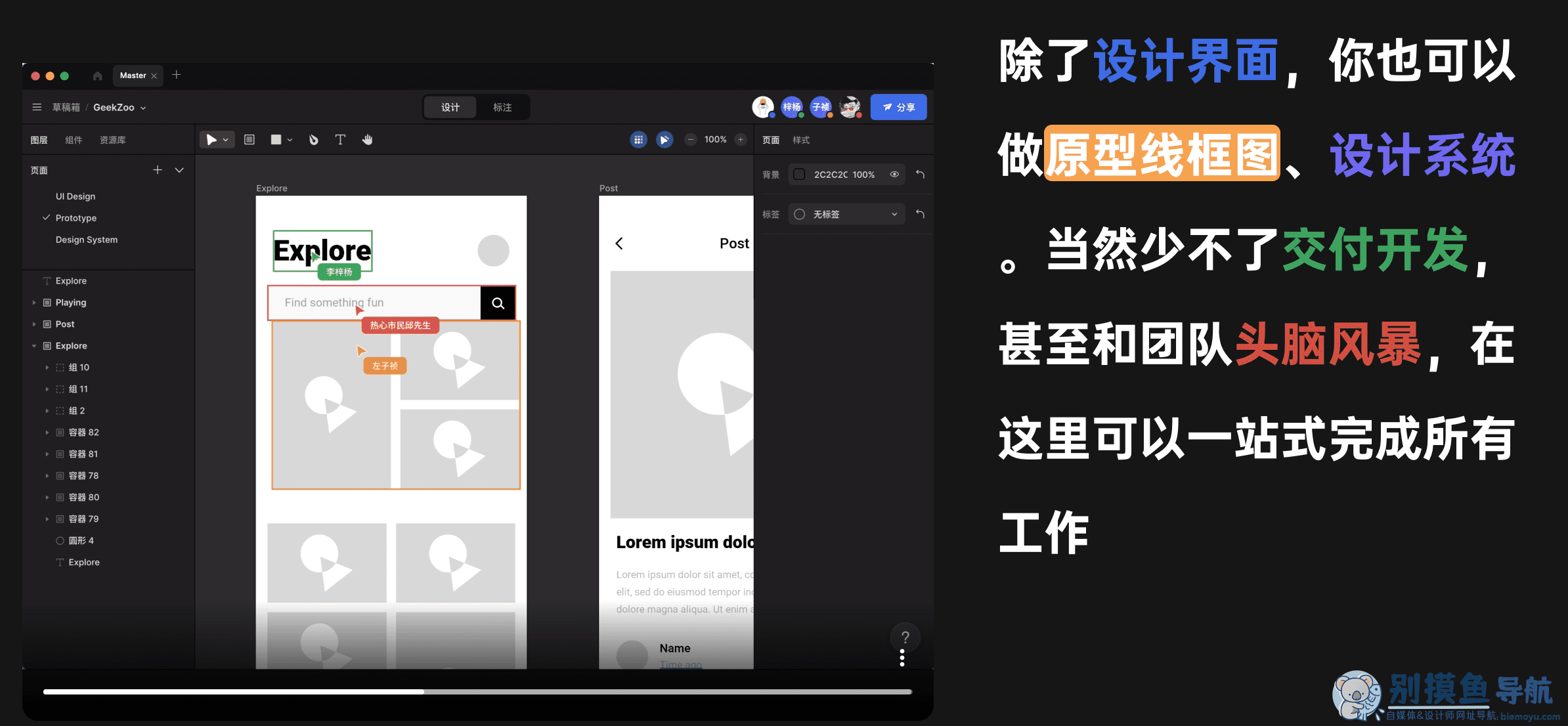This screenshot has height=726, width=1568.
Task: Select the Design System page
Action: click(87, 240)
